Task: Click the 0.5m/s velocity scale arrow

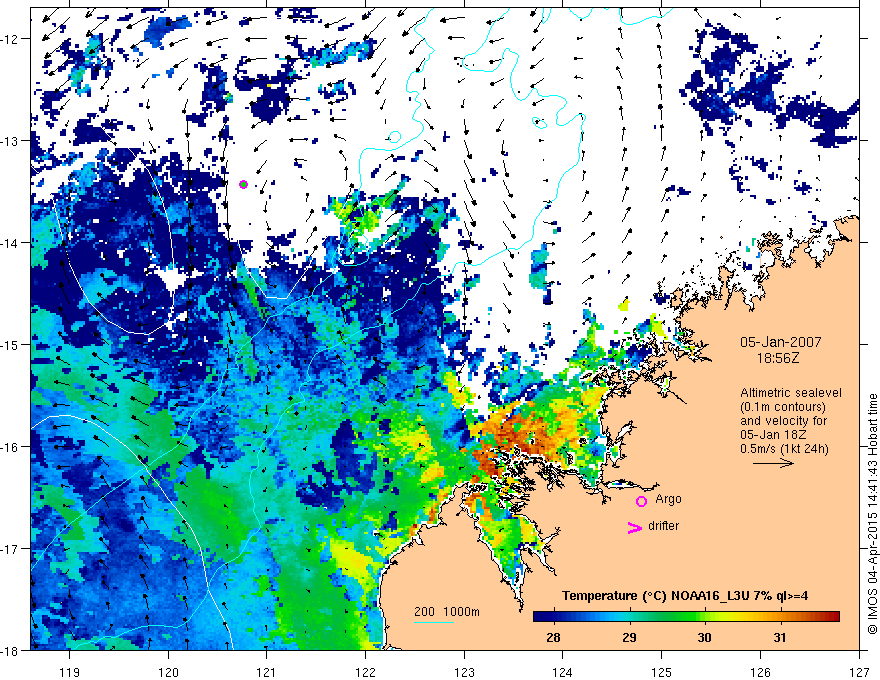Action: (773, 463)
